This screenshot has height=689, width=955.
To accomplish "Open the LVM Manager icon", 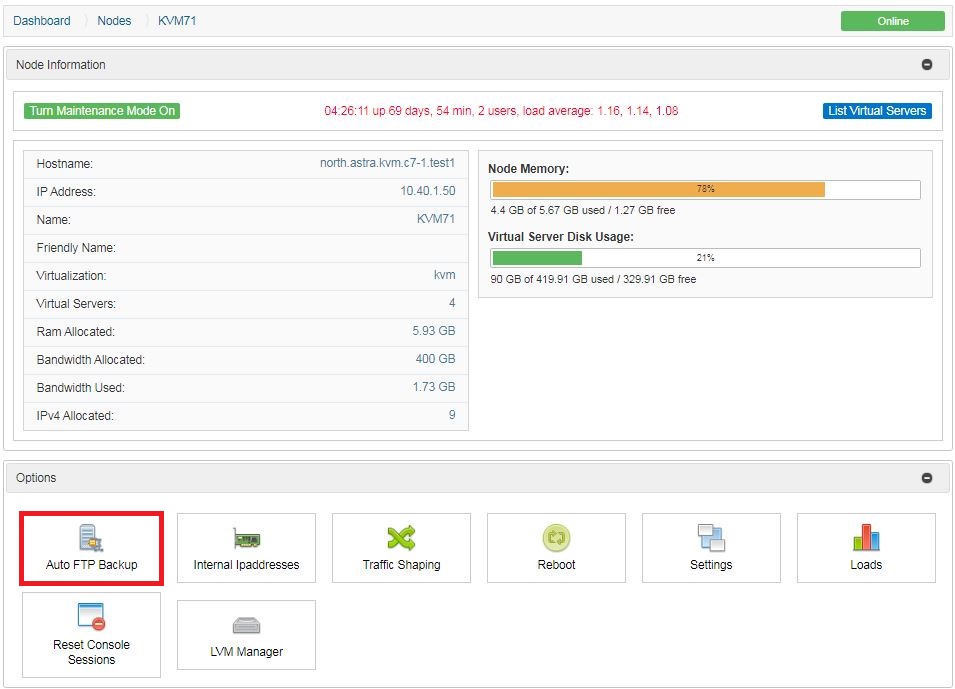I will (x=246, y=626).
